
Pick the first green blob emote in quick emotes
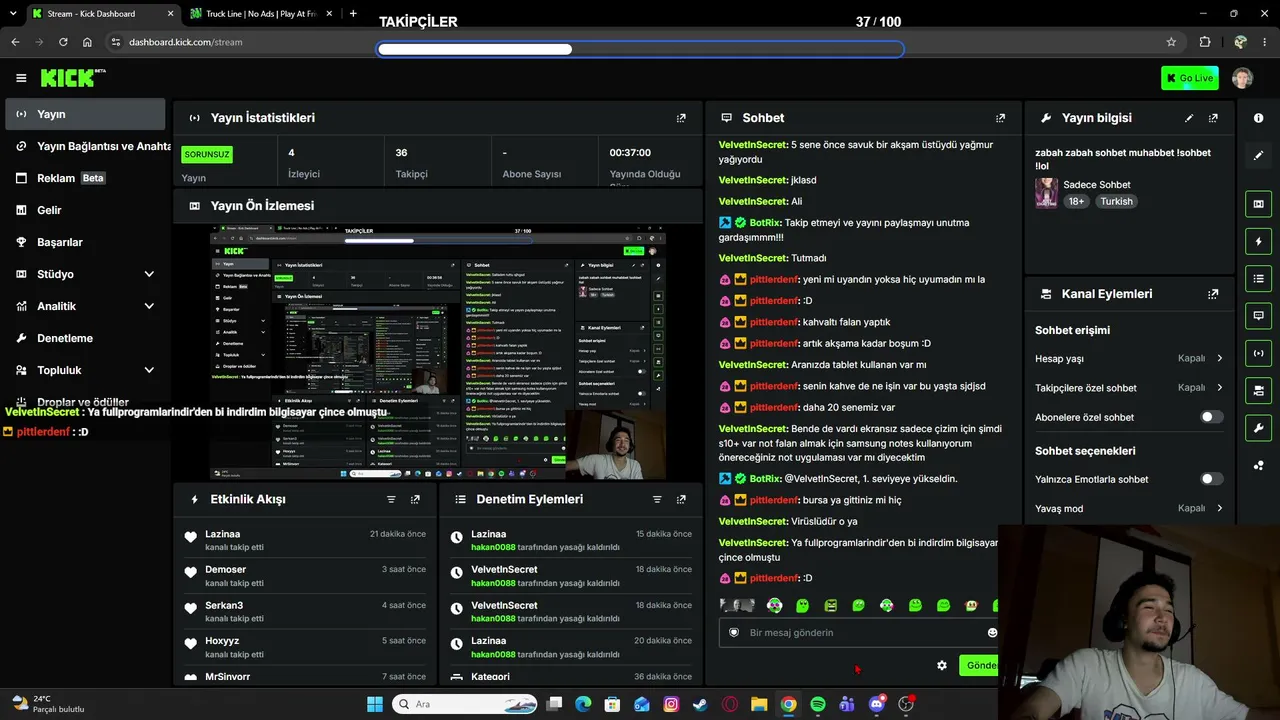802,605
